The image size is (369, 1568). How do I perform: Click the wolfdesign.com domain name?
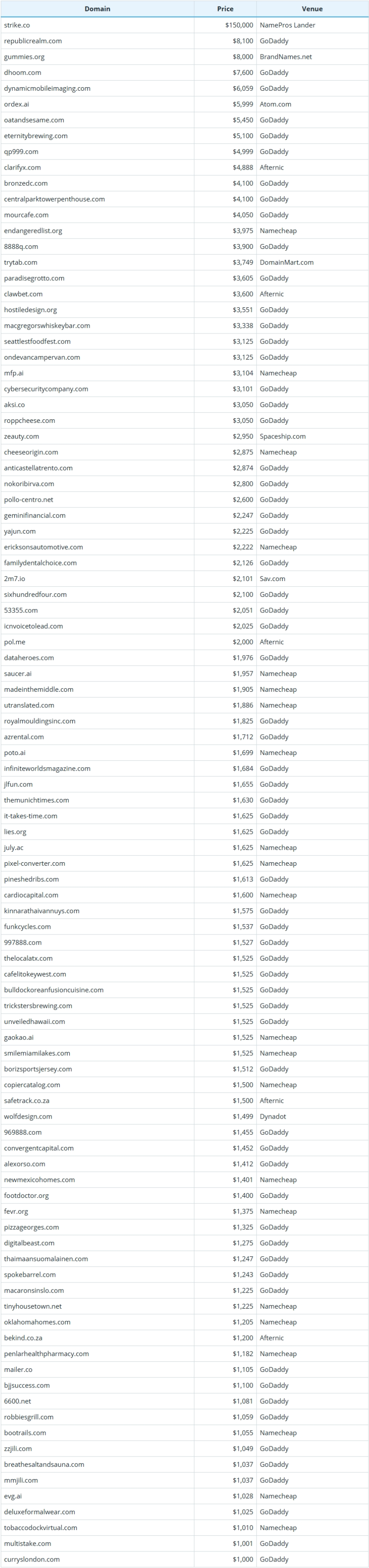28,1117
